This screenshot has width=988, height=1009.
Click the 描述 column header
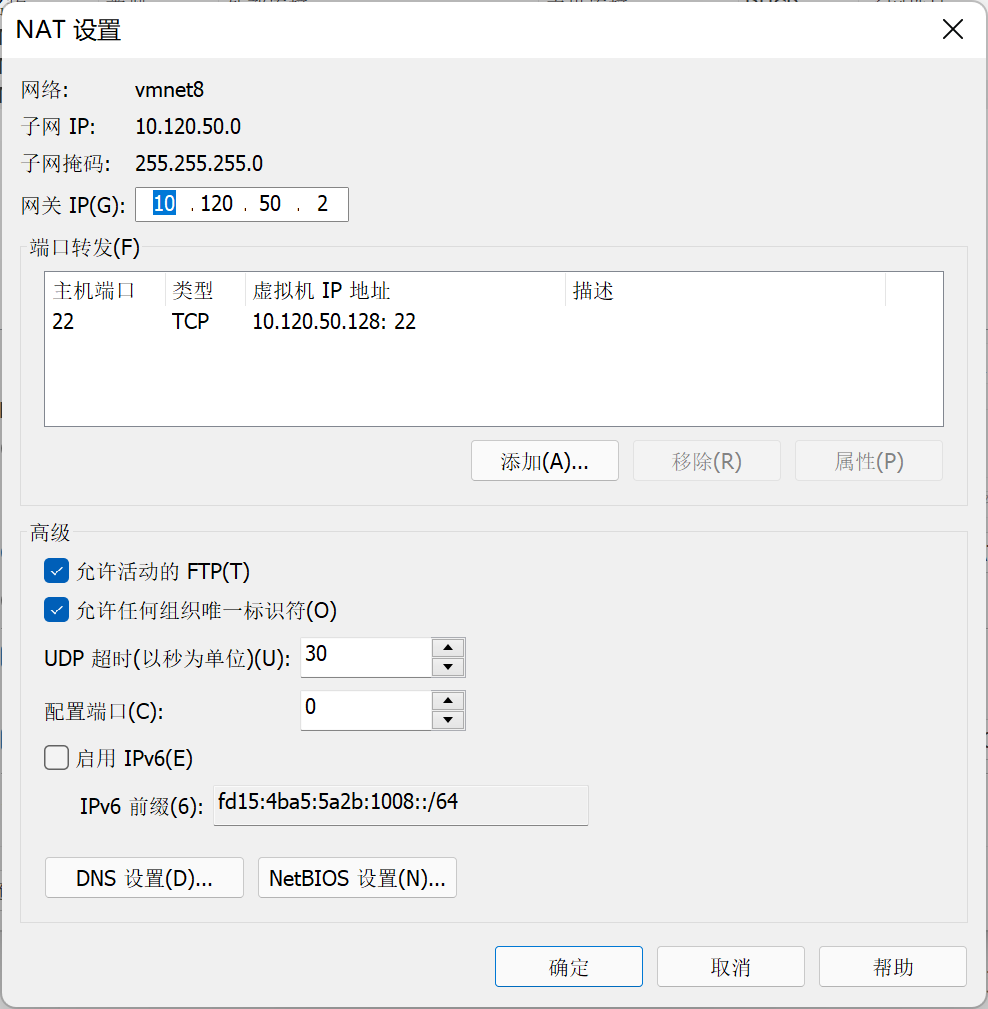click(725, 290)
